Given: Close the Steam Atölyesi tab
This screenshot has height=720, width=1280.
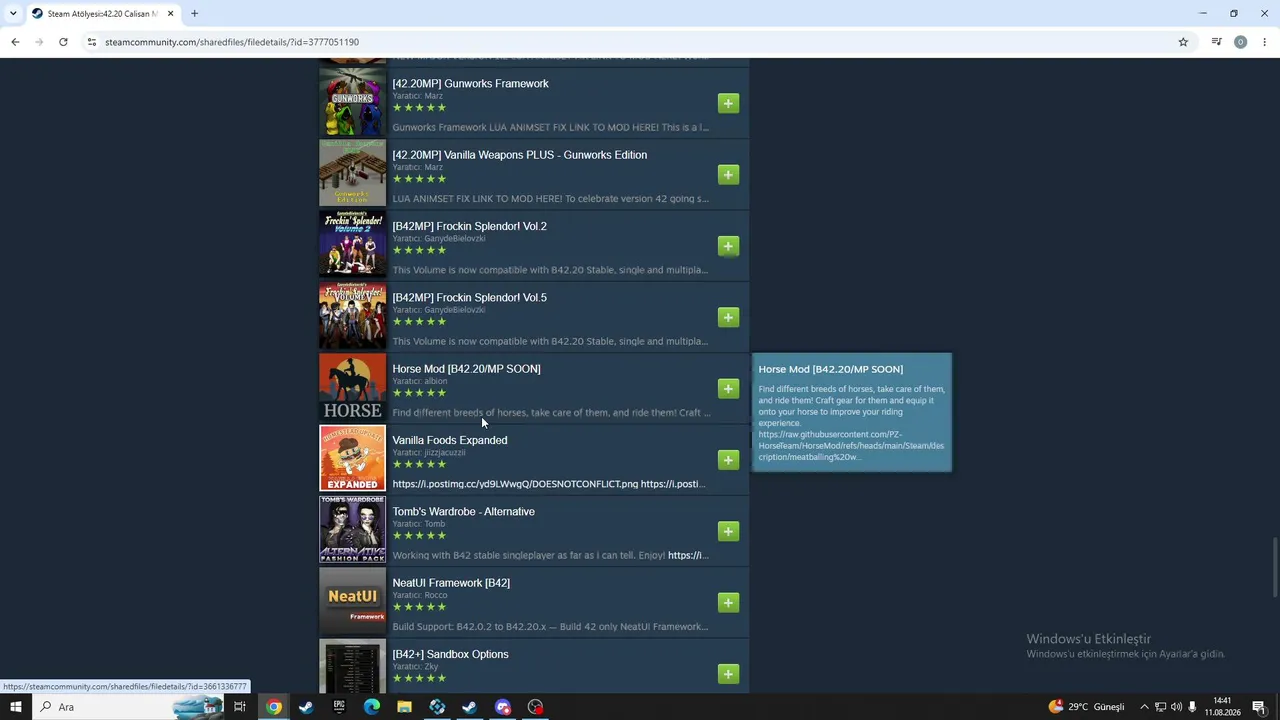Looking at the screenshot, I should 171,14.
